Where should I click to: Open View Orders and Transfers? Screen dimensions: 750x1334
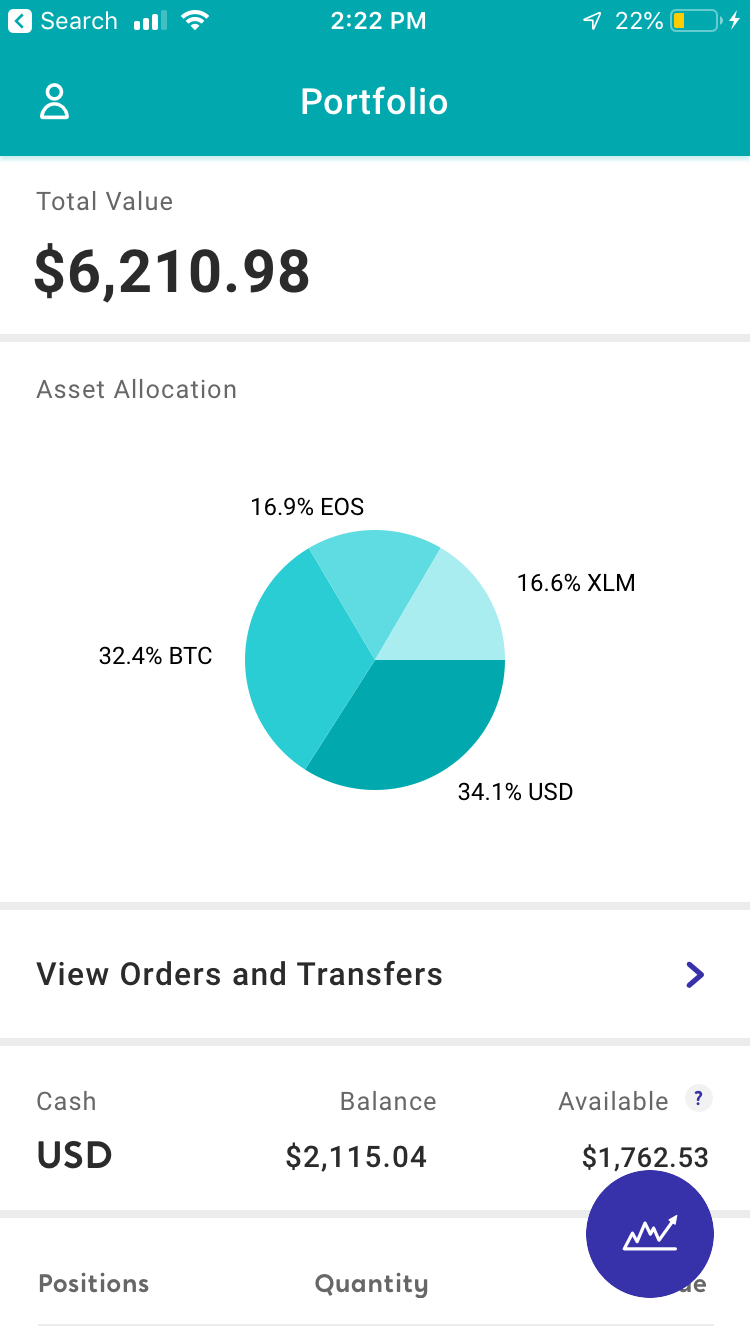(x=240, y=974)
